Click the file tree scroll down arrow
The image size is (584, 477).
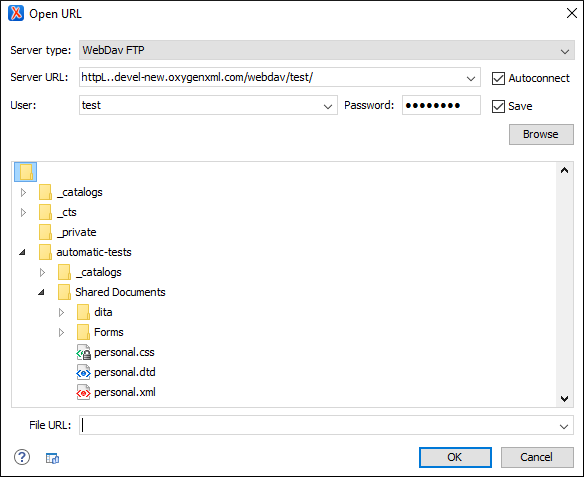(564, 399)
